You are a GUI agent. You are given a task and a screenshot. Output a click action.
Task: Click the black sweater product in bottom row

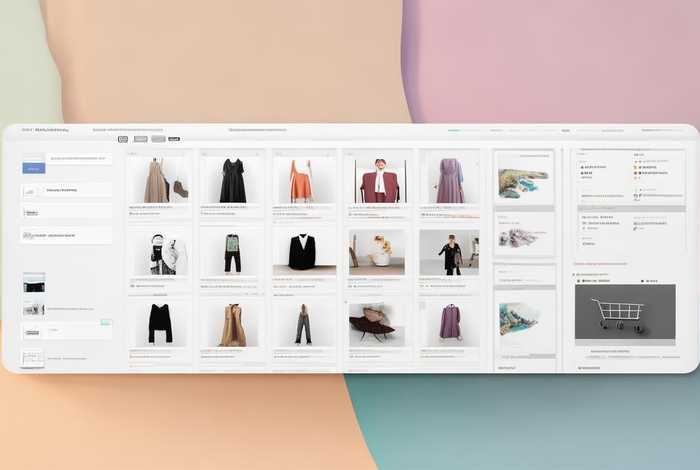tap(161, 323)
